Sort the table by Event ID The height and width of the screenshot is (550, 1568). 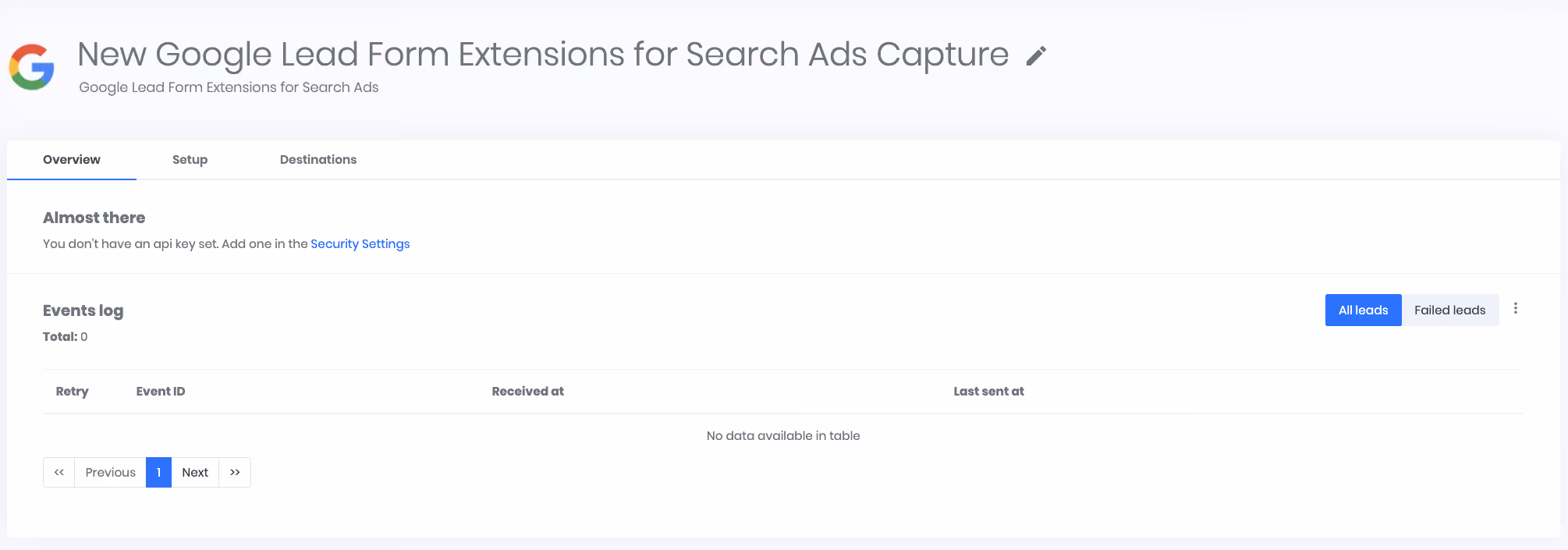pyautogui.click(x=161, y=392)
